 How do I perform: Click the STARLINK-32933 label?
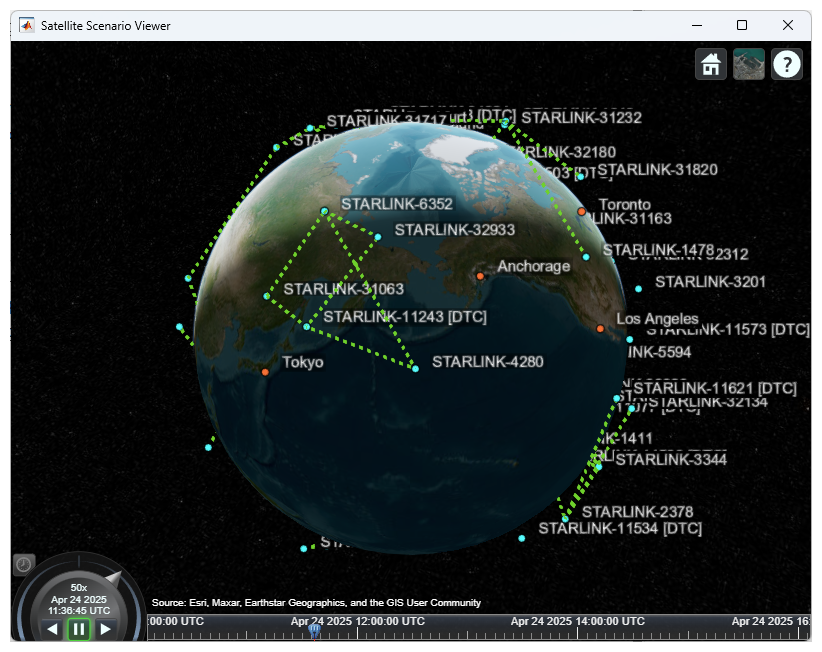pyautogui.click(x=455, y=230)
